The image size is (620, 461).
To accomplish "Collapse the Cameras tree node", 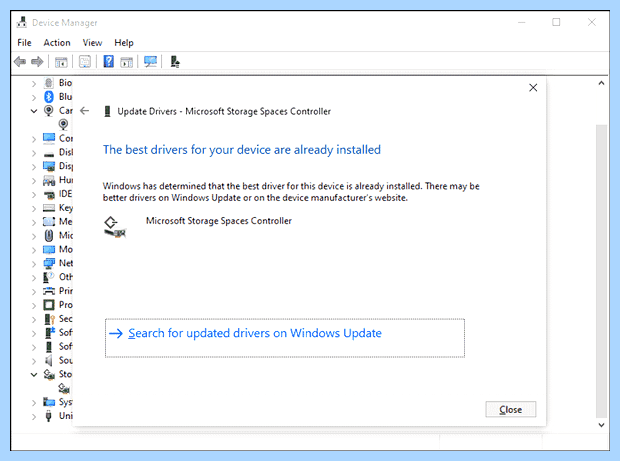I will (34, 111).
